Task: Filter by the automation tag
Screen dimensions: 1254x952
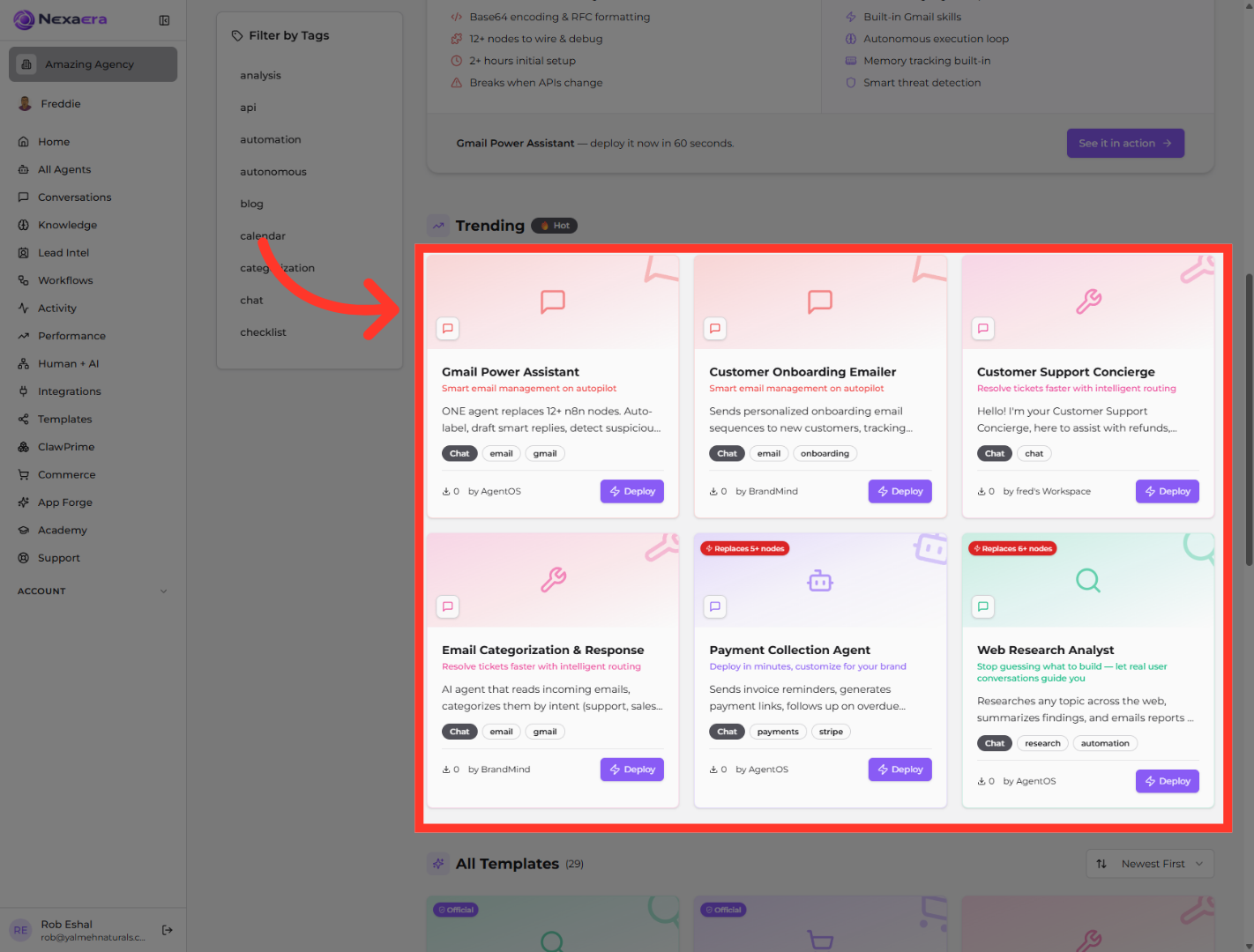Action: point(271,140)
